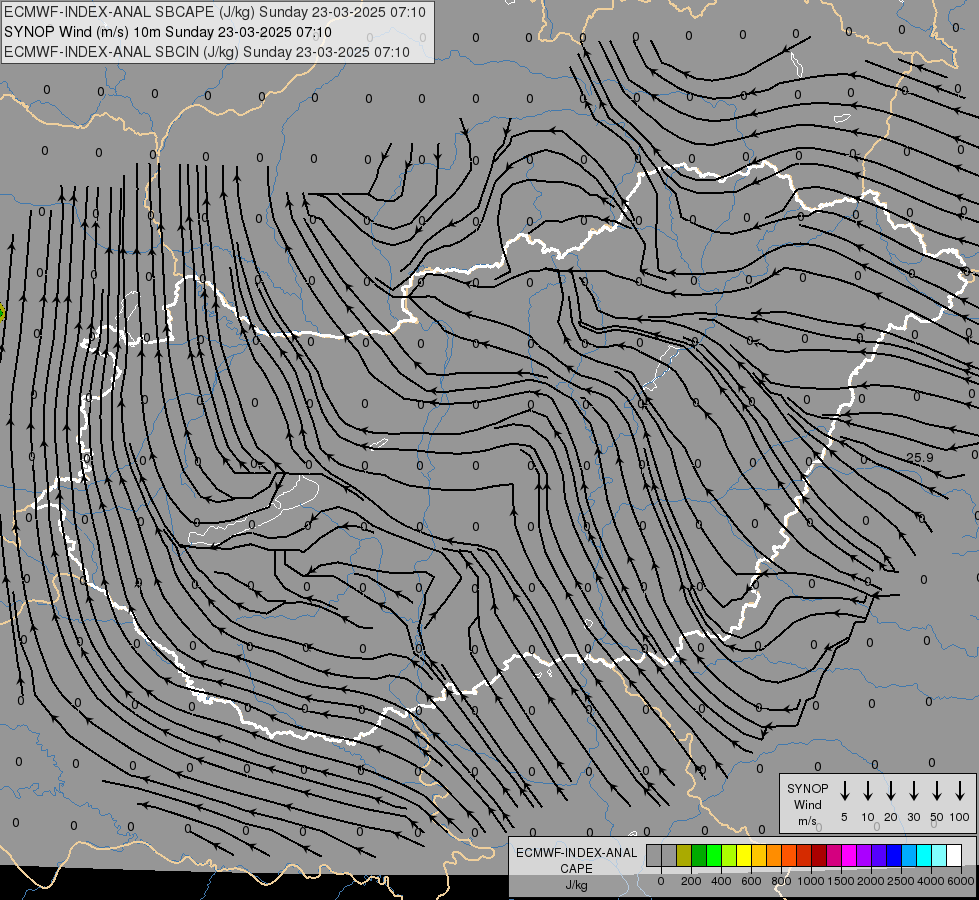Click the SYNOP Wind 10m title line
This screenshot has width=979, height=900.
coord(168,32)
